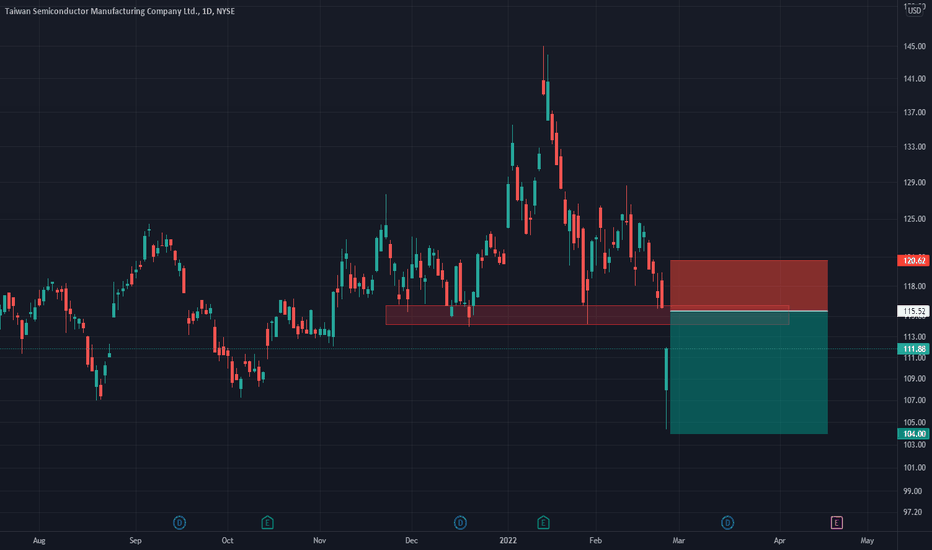The image size is (932, 550).
Task: Open the dividend marker in mid-December
Action: pos(460,523)
